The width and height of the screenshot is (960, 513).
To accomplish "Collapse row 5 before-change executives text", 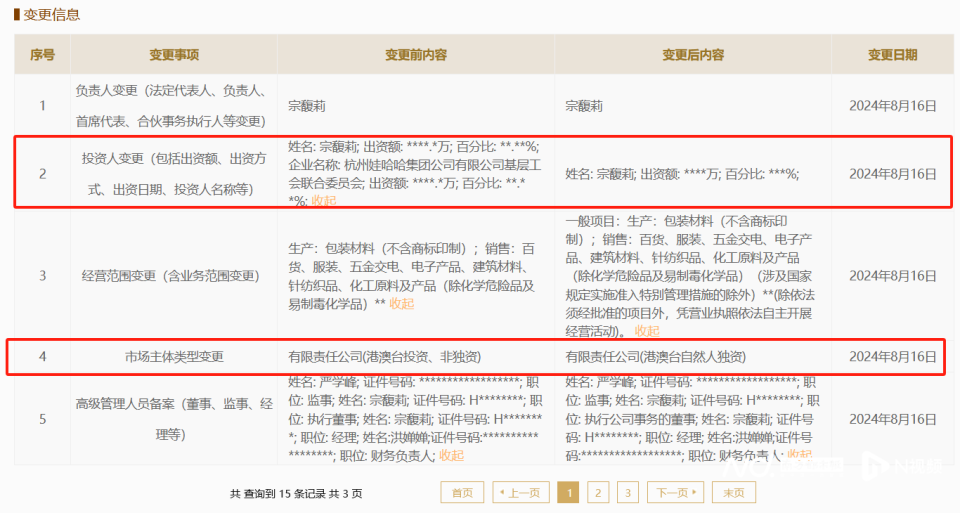I will 451,455.
